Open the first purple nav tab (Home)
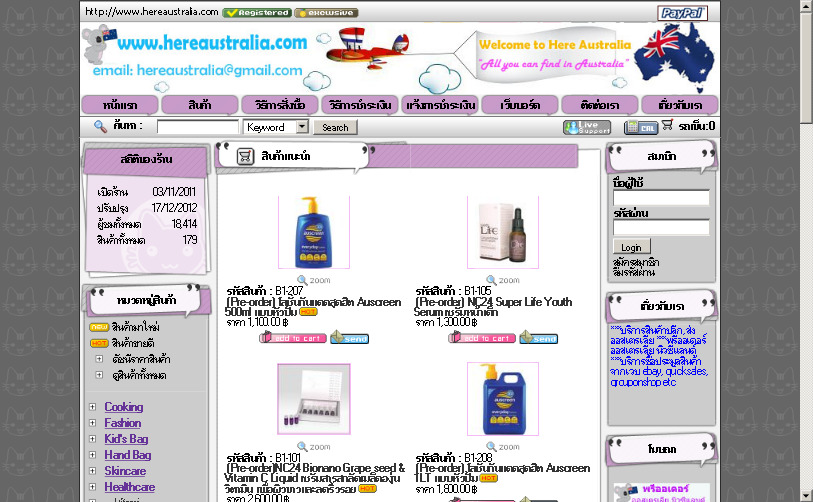This screenshot has width=813, height=502. click(120, 105)
